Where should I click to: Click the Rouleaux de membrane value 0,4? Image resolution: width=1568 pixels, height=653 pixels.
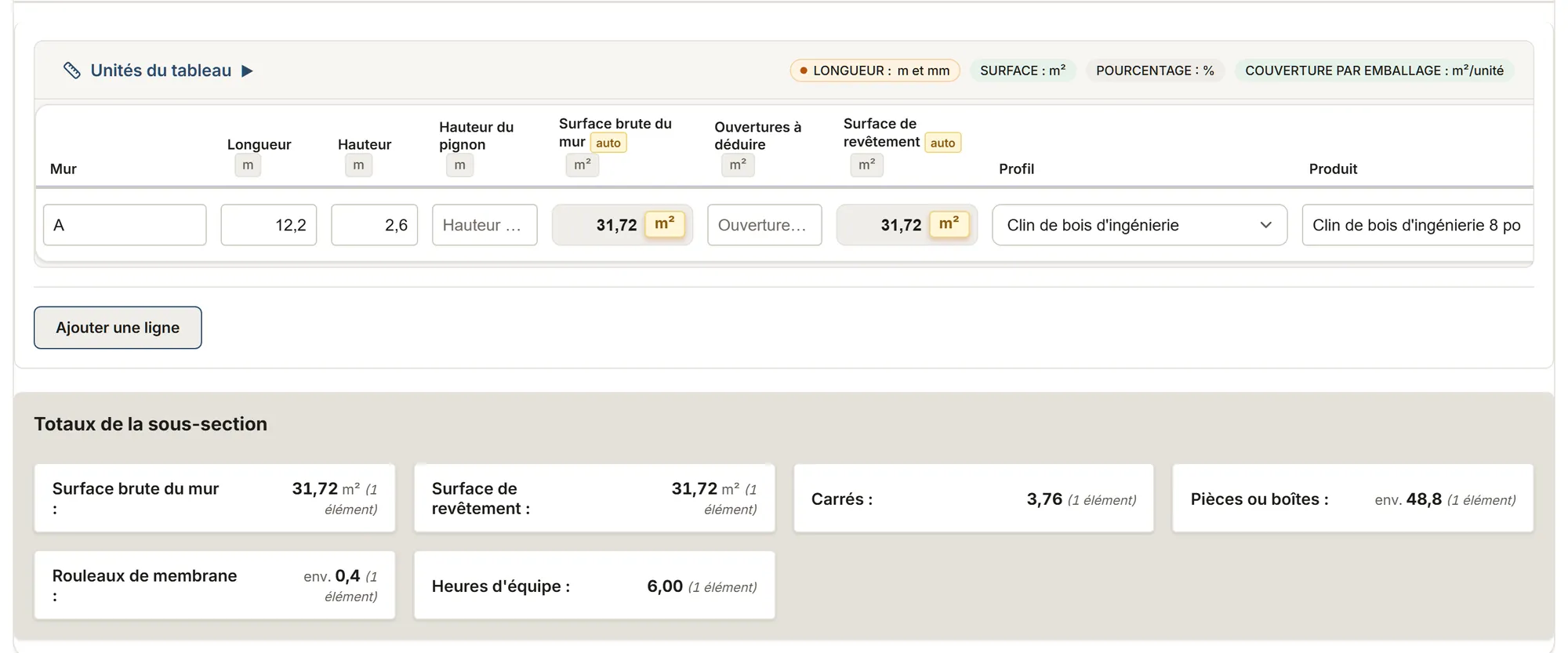[347, 576]
